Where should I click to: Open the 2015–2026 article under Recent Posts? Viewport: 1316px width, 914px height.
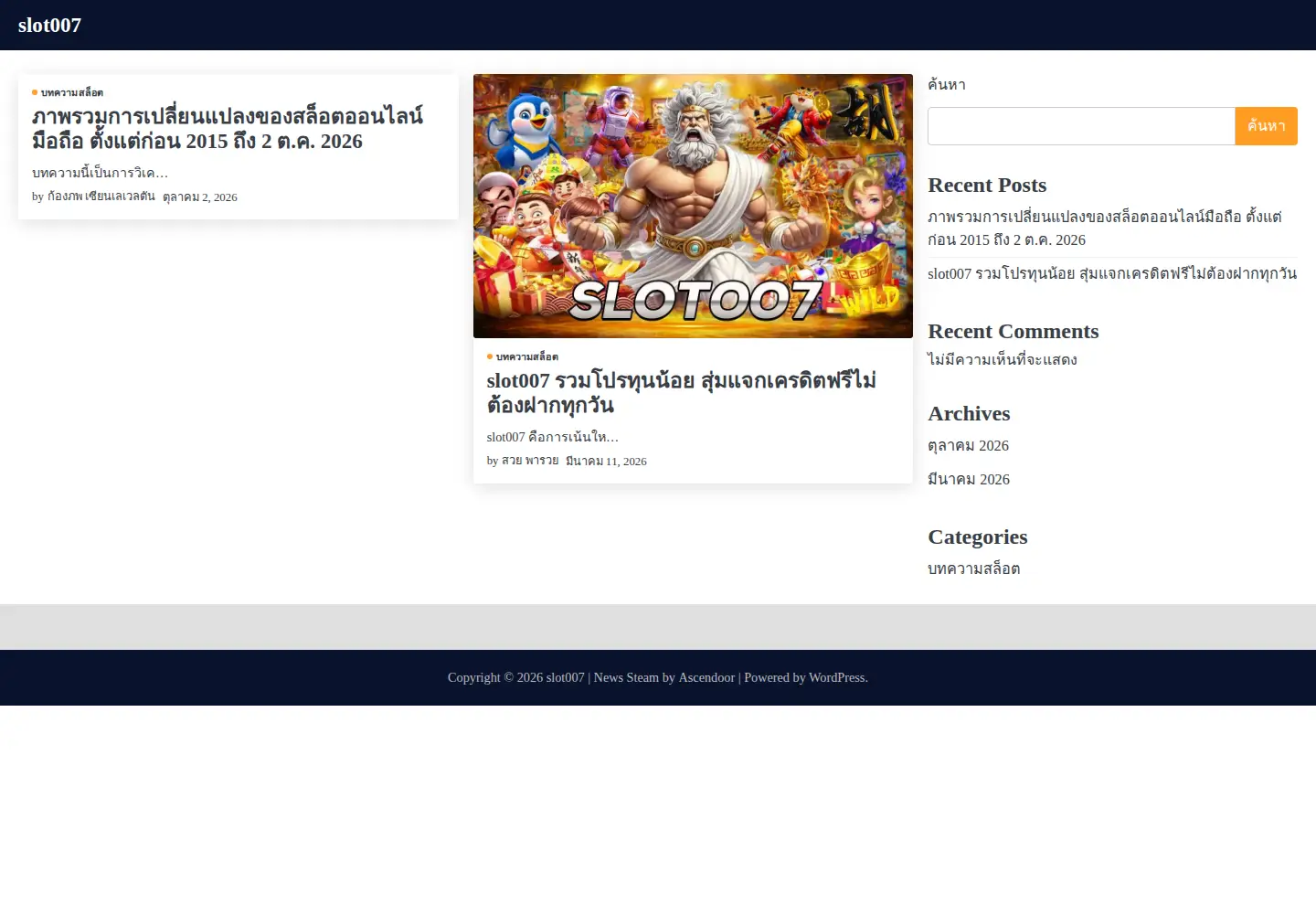[1105, 228]
